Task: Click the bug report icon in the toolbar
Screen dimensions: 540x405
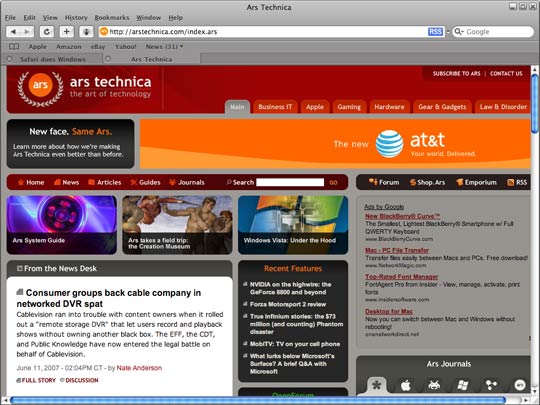Action: click(x=86, y=32)
